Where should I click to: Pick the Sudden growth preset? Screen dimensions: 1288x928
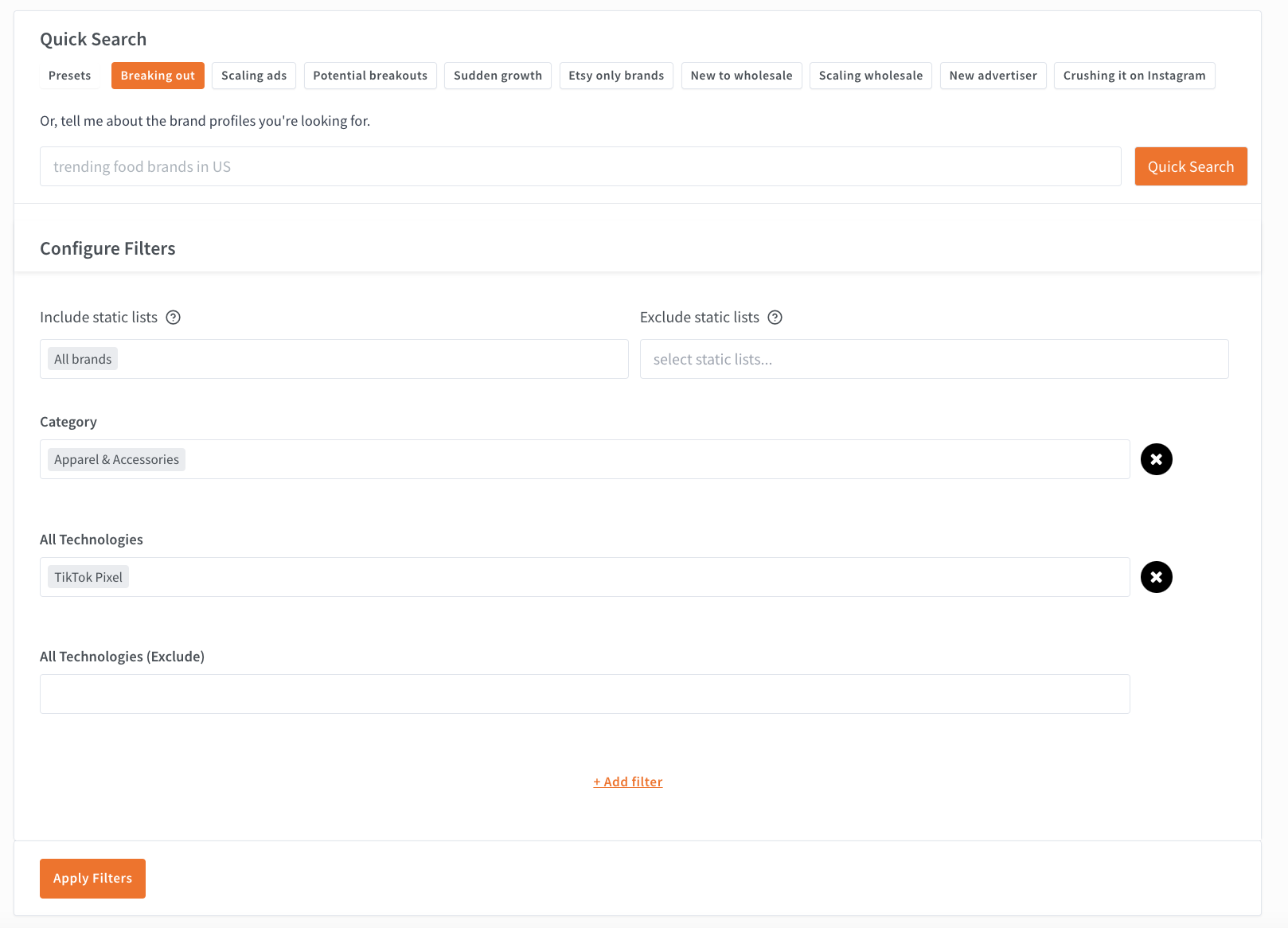coord(498,76)
